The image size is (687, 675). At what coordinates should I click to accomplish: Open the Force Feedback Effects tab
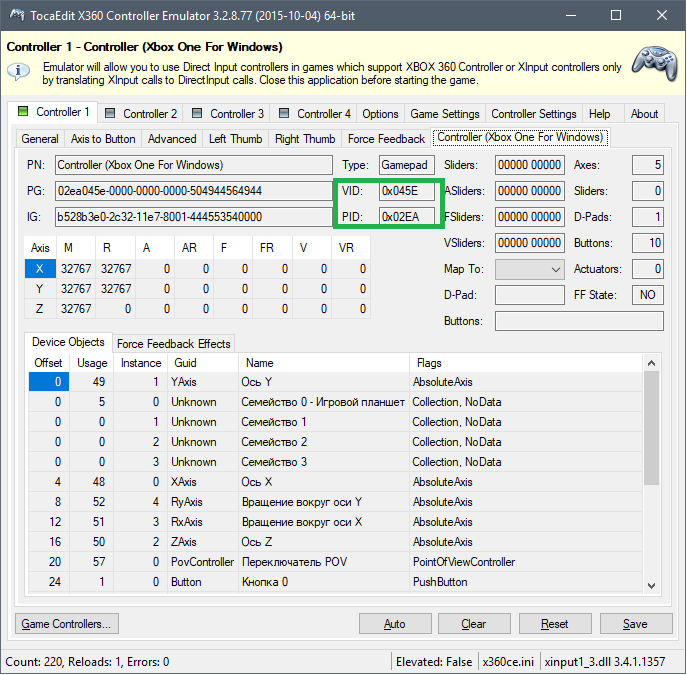tap(174, 344)
